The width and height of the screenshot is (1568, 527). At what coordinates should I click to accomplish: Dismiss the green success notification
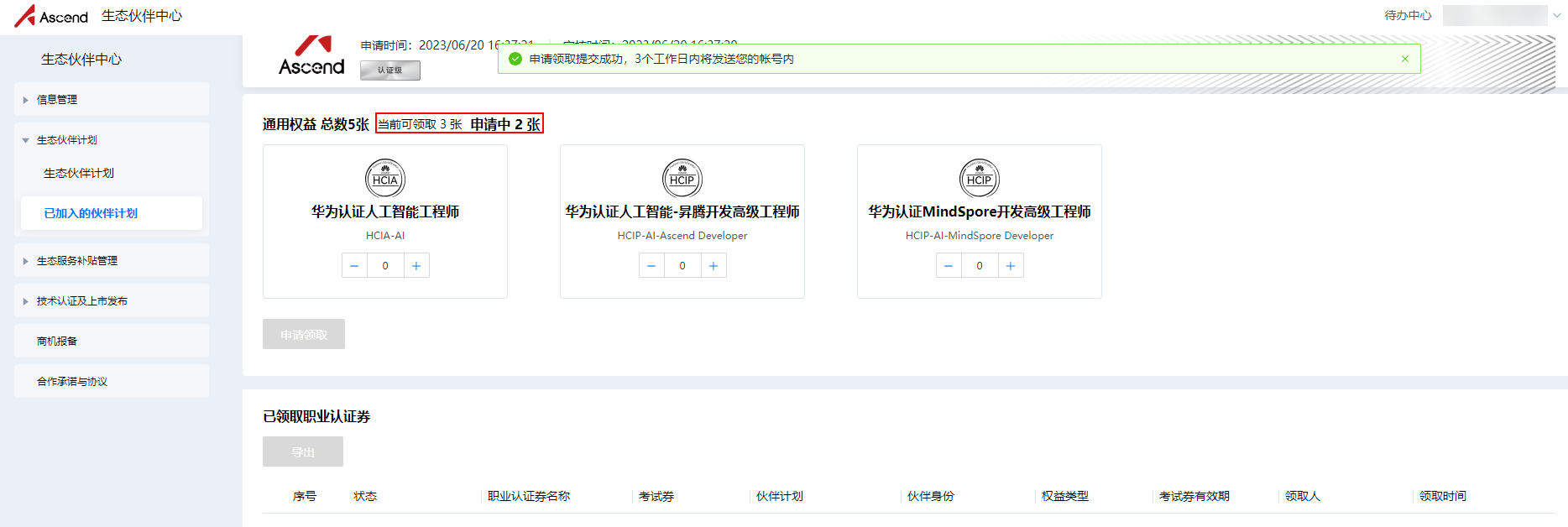pyautogui.click(x=1405, y=59)
